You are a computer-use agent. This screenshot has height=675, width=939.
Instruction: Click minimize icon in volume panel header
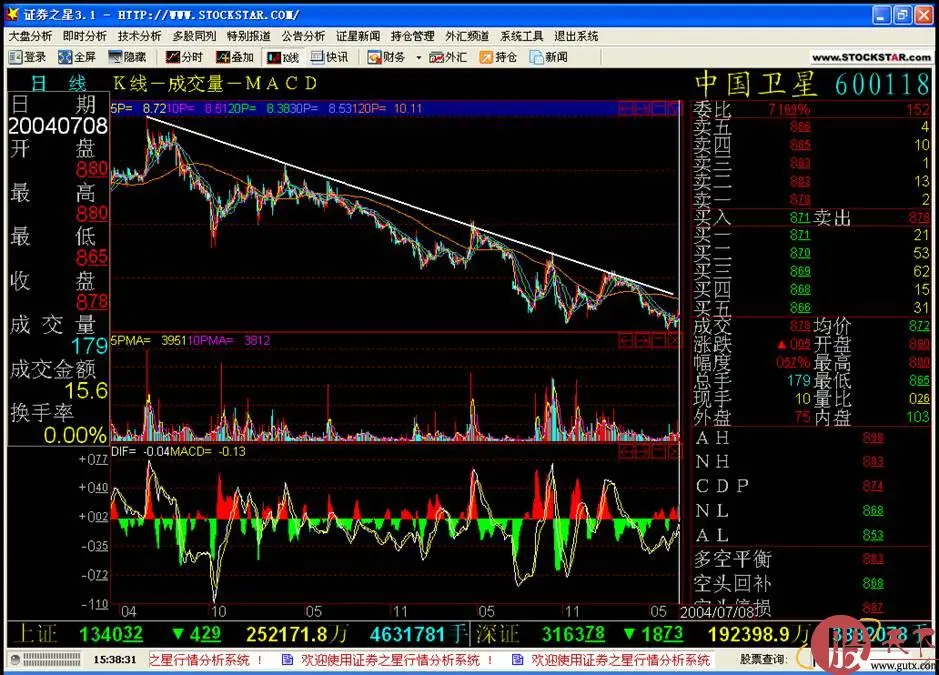click(658, 341)
